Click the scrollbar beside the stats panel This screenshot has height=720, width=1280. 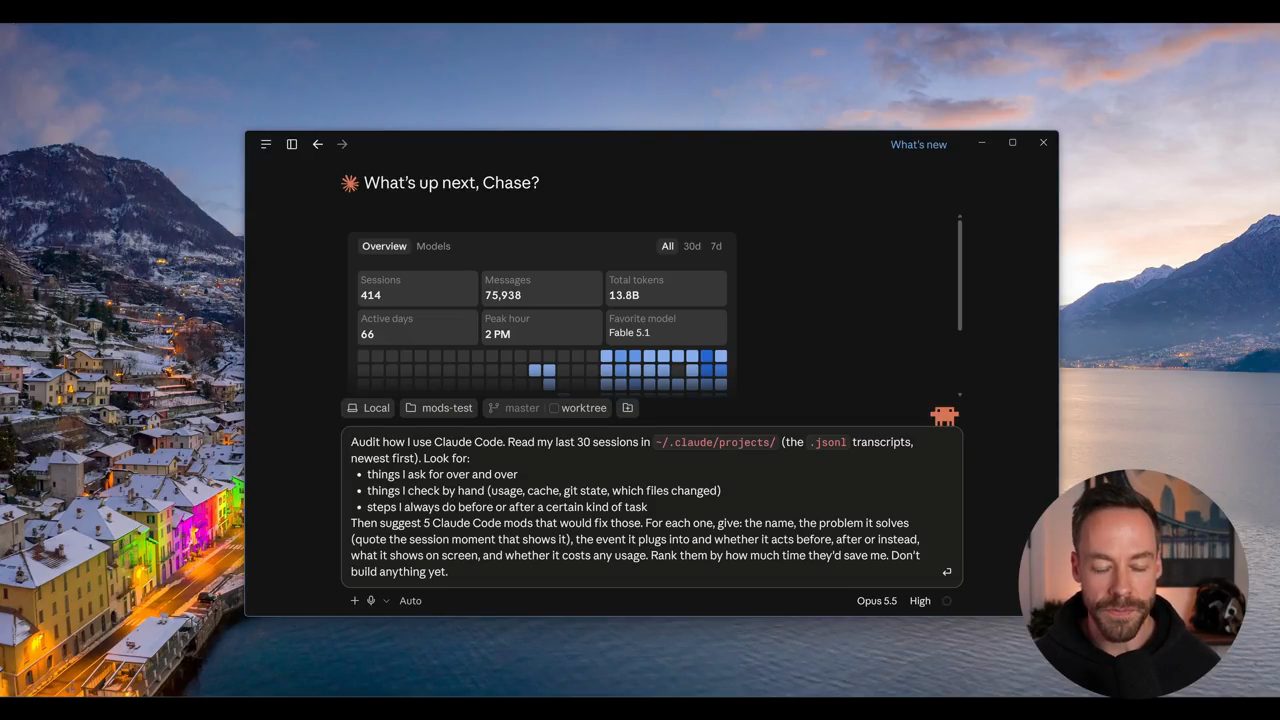960,274
